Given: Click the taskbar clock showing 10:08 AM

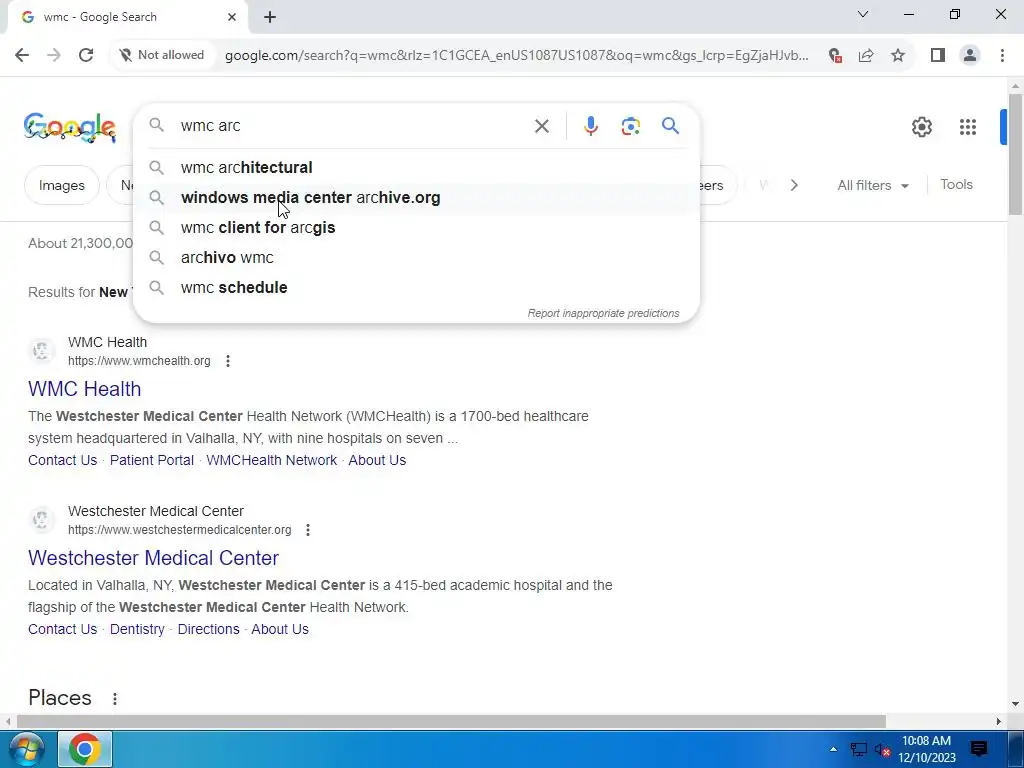Looking at the screenshot, I should tap(926, 749).
